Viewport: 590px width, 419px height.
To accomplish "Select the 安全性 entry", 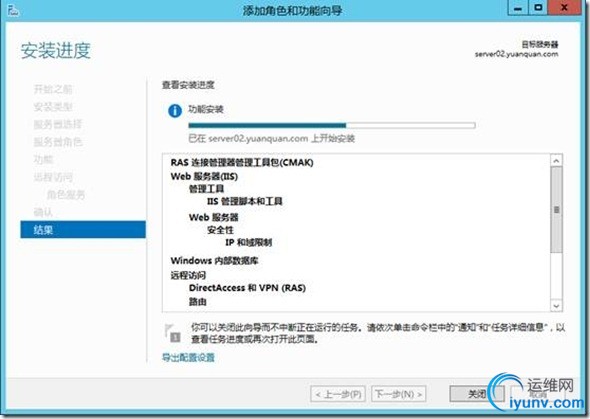I will point(220,230).
